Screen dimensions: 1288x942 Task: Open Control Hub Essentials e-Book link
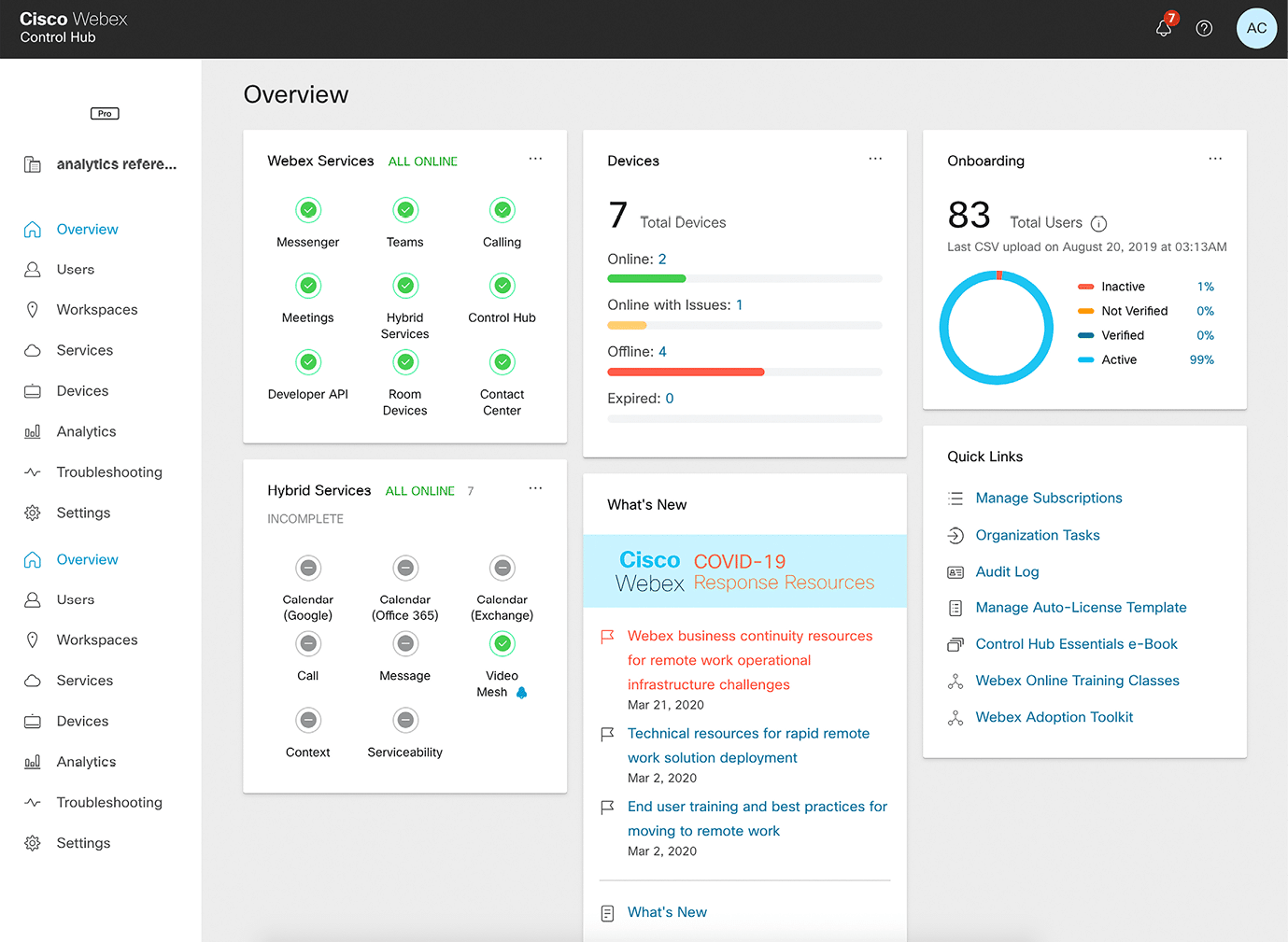pyautogui.click(x=1076, y=644)
